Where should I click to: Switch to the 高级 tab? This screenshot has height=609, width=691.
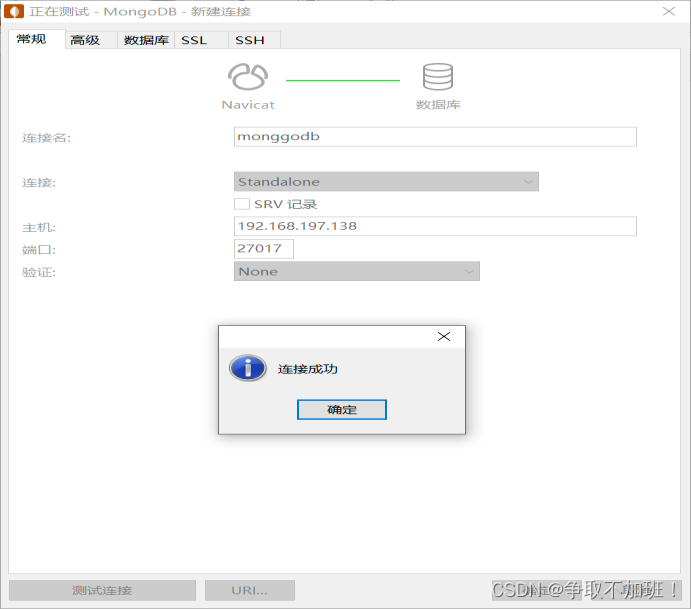tap(91, 40)
